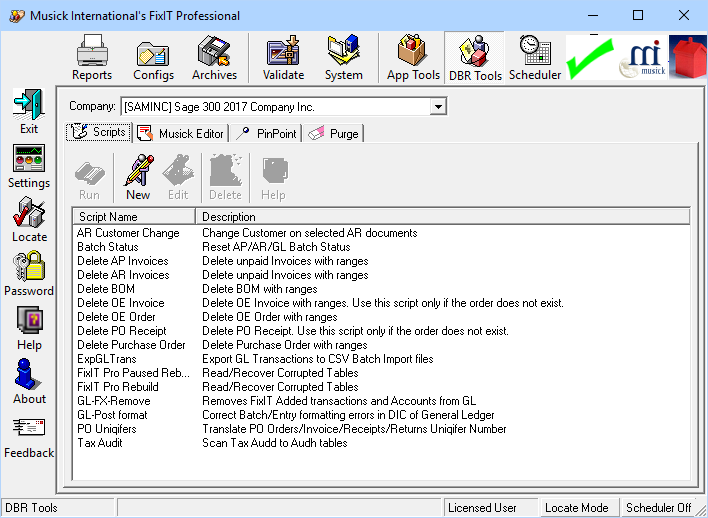Image resolution: width=708 pixels, height=518 pixels.
Task: Click the Locate sidebar icon
Action: pos(29,219)
